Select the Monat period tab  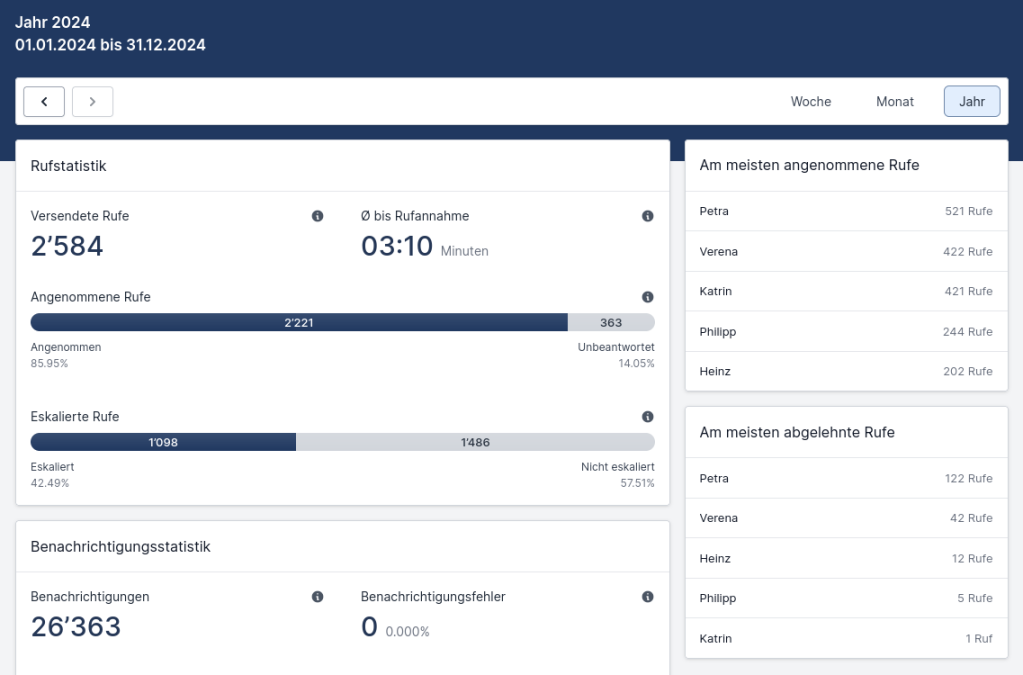895,101
